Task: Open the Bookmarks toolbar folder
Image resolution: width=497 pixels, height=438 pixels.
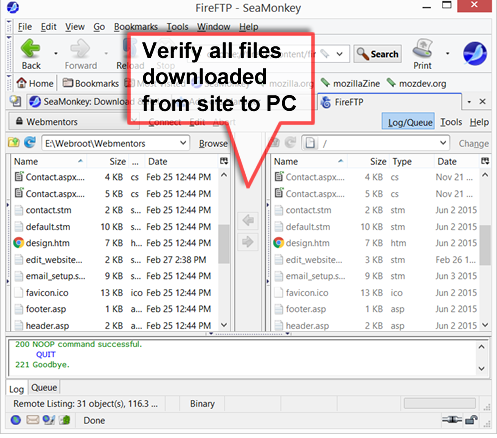Action: click(90, 83)
